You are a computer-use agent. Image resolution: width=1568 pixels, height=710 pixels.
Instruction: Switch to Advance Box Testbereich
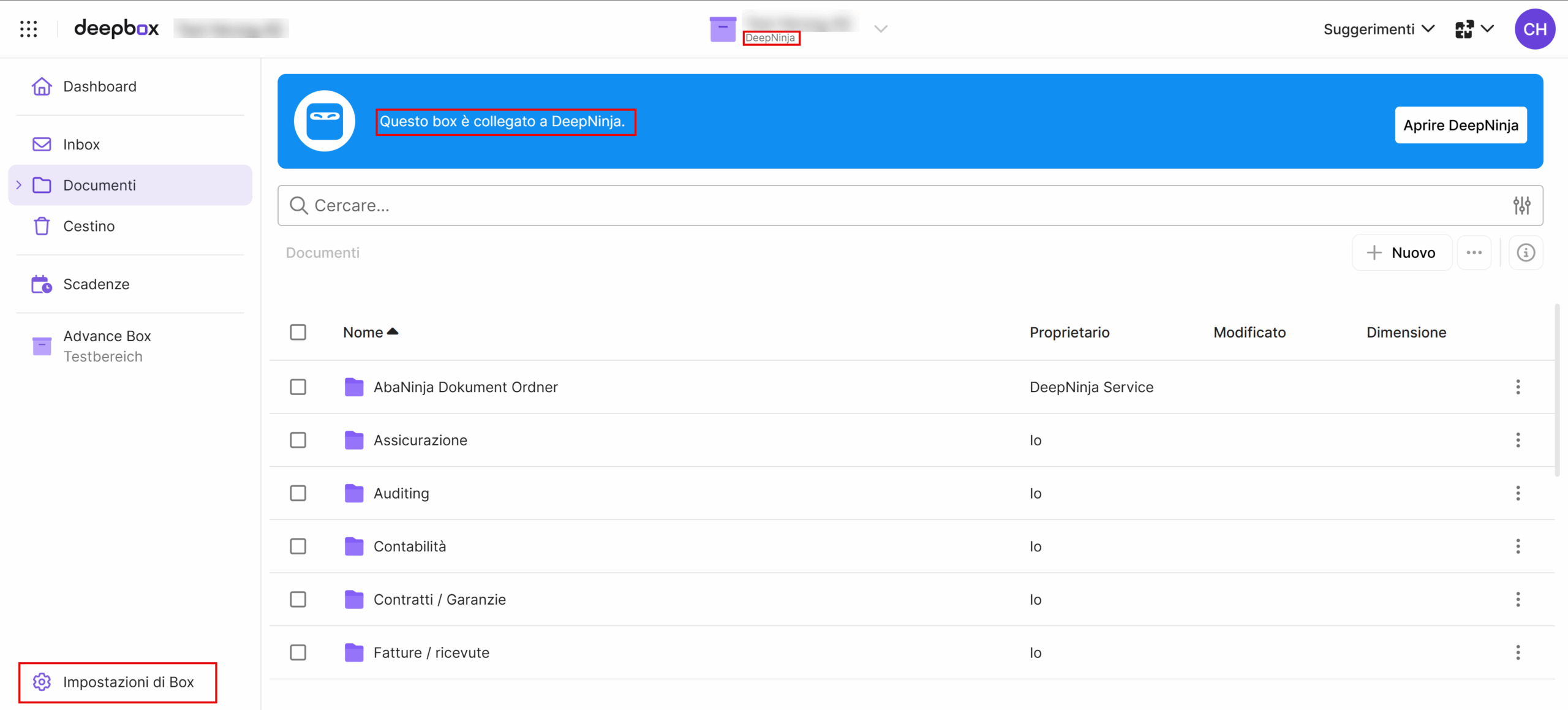[130, 346]
